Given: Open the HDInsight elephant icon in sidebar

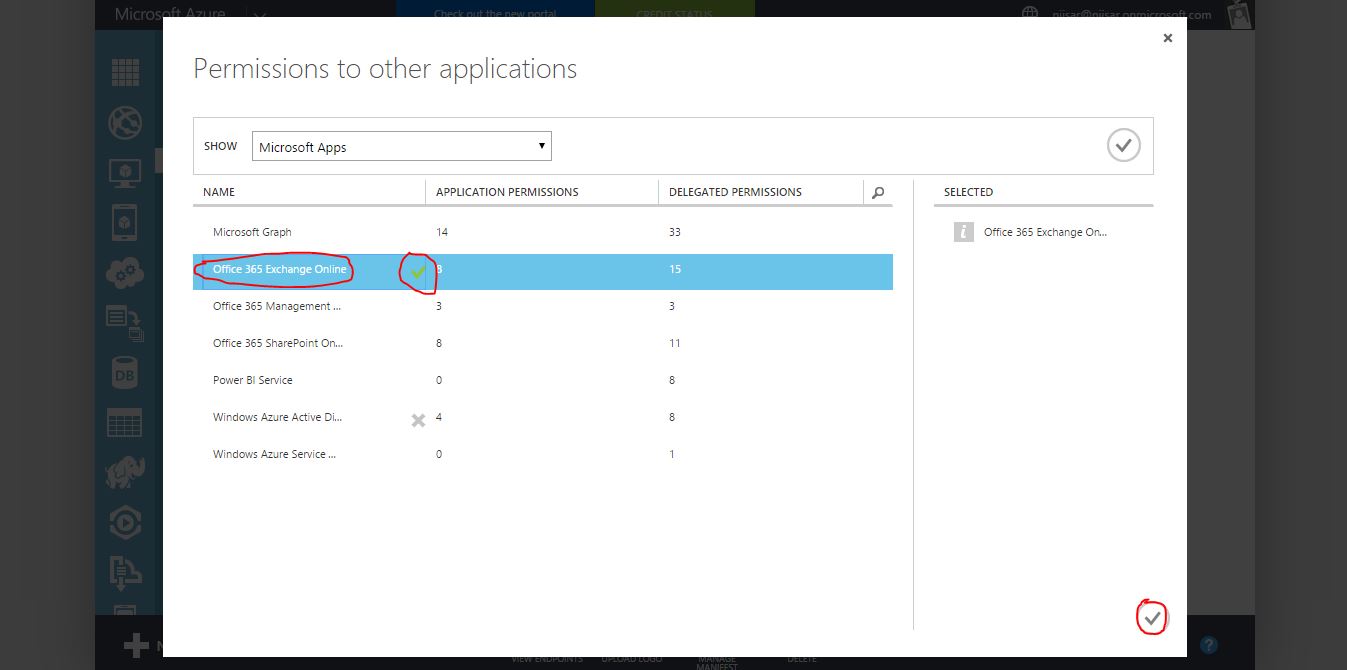Looking at the screenshot, I should click(x=125, y=473).
